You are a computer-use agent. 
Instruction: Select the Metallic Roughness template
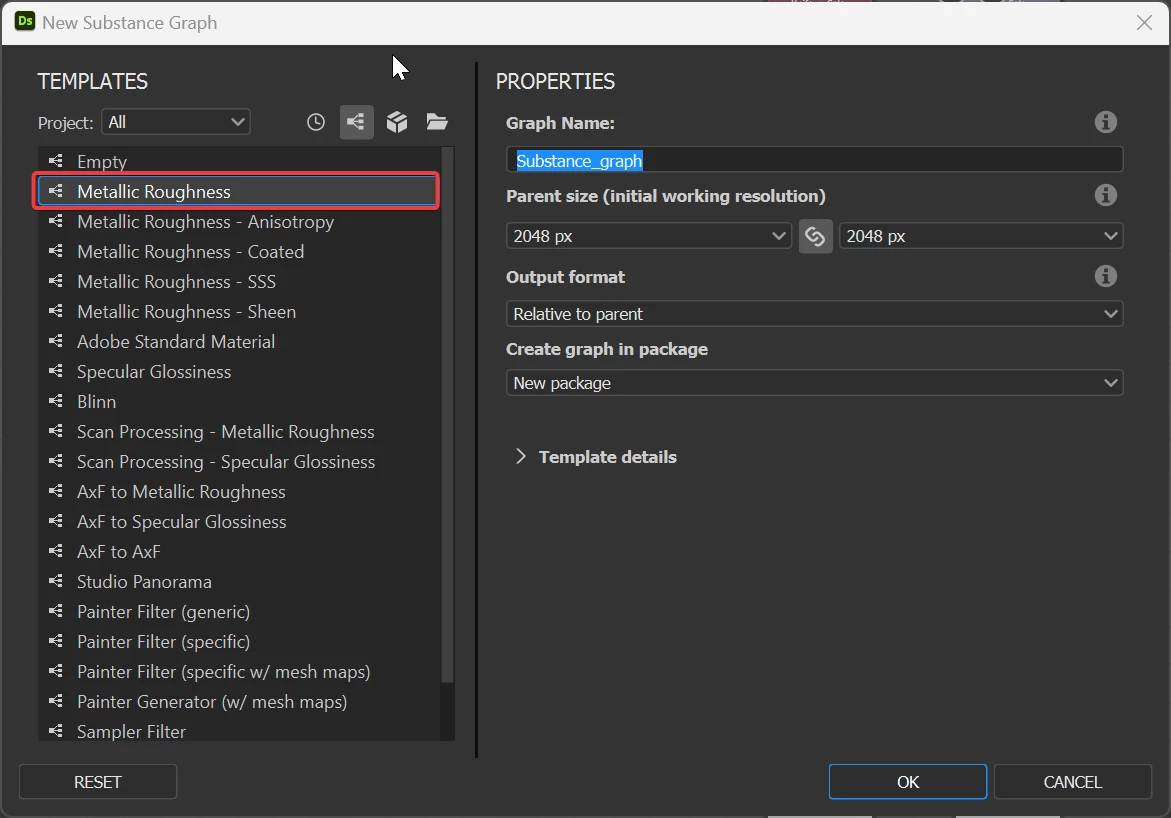point(236,191)
